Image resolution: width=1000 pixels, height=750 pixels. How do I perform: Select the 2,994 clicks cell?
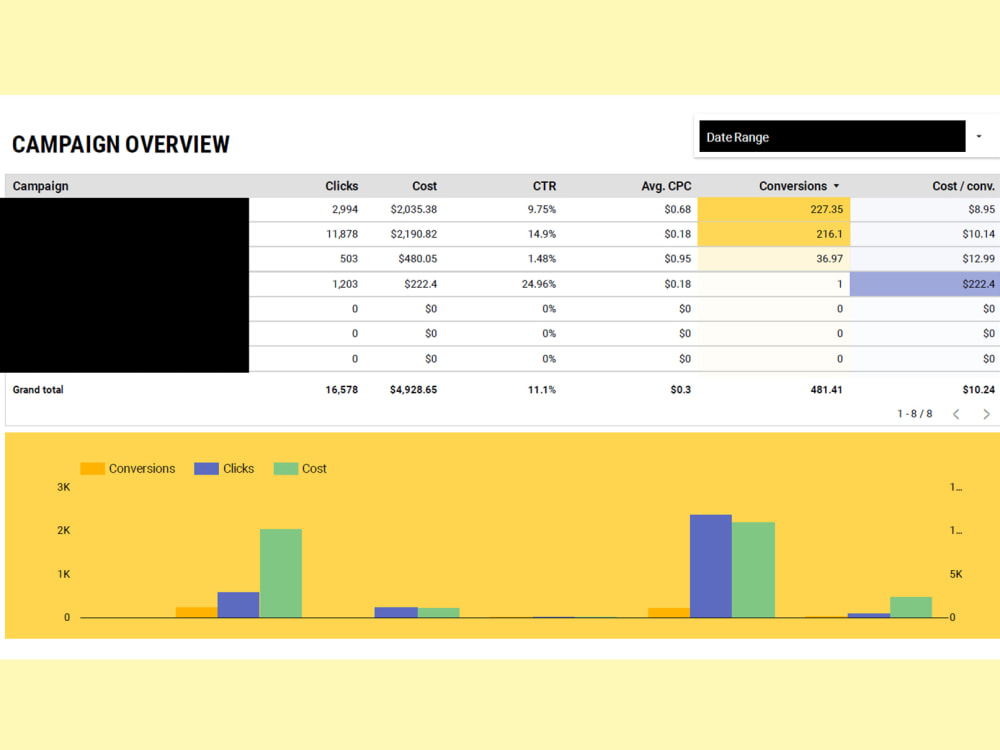344,209
